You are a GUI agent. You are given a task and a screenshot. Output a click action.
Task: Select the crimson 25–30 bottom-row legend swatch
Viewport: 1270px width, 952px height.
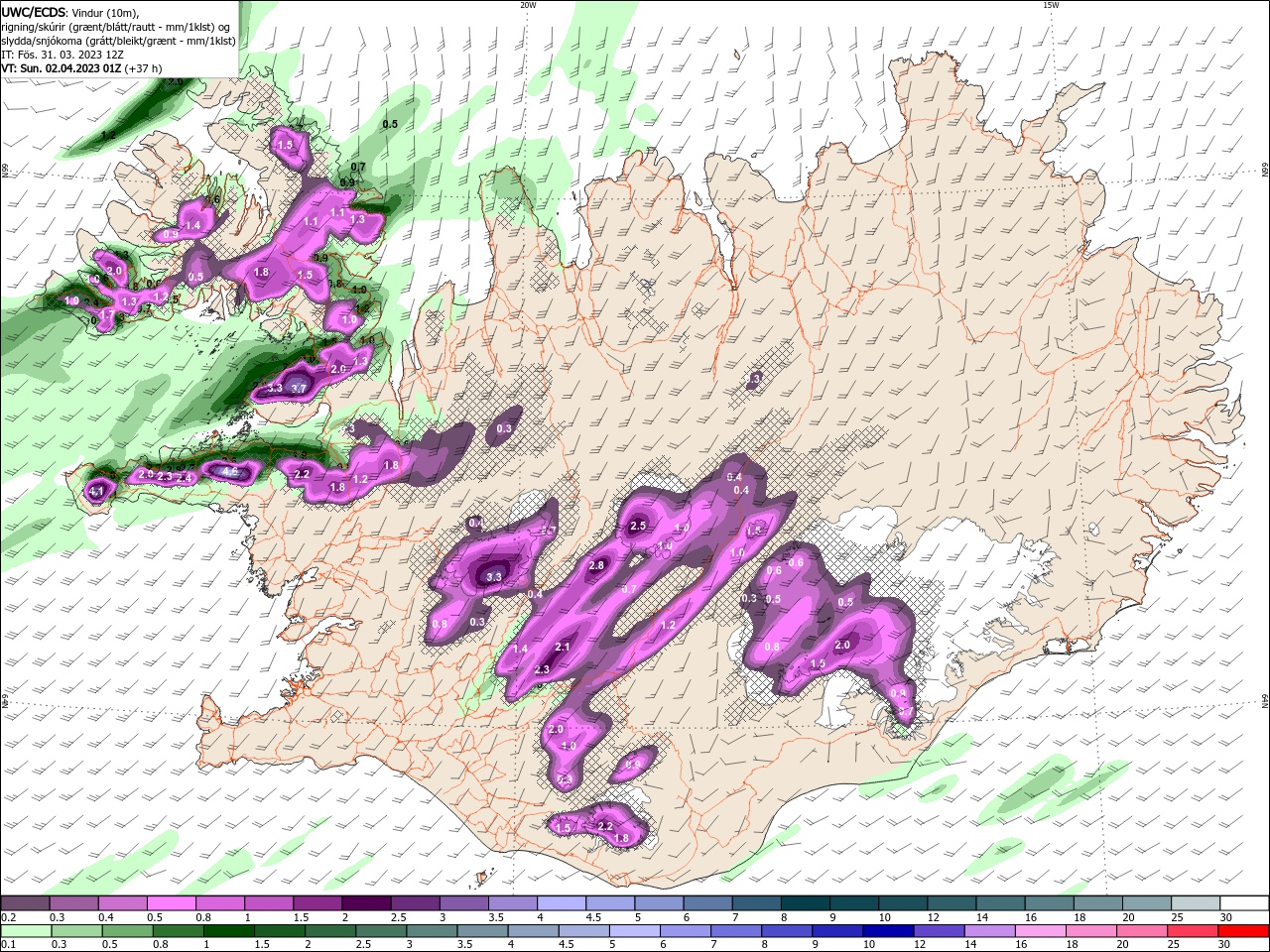1192,931
